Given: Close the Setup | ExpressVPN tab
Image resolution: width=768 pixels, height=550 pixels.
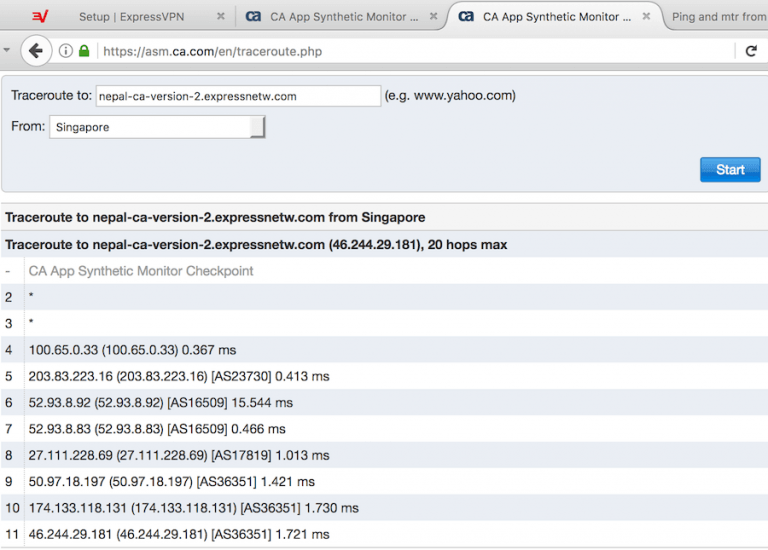Looking at the screenshot, I should click(221, 17).
